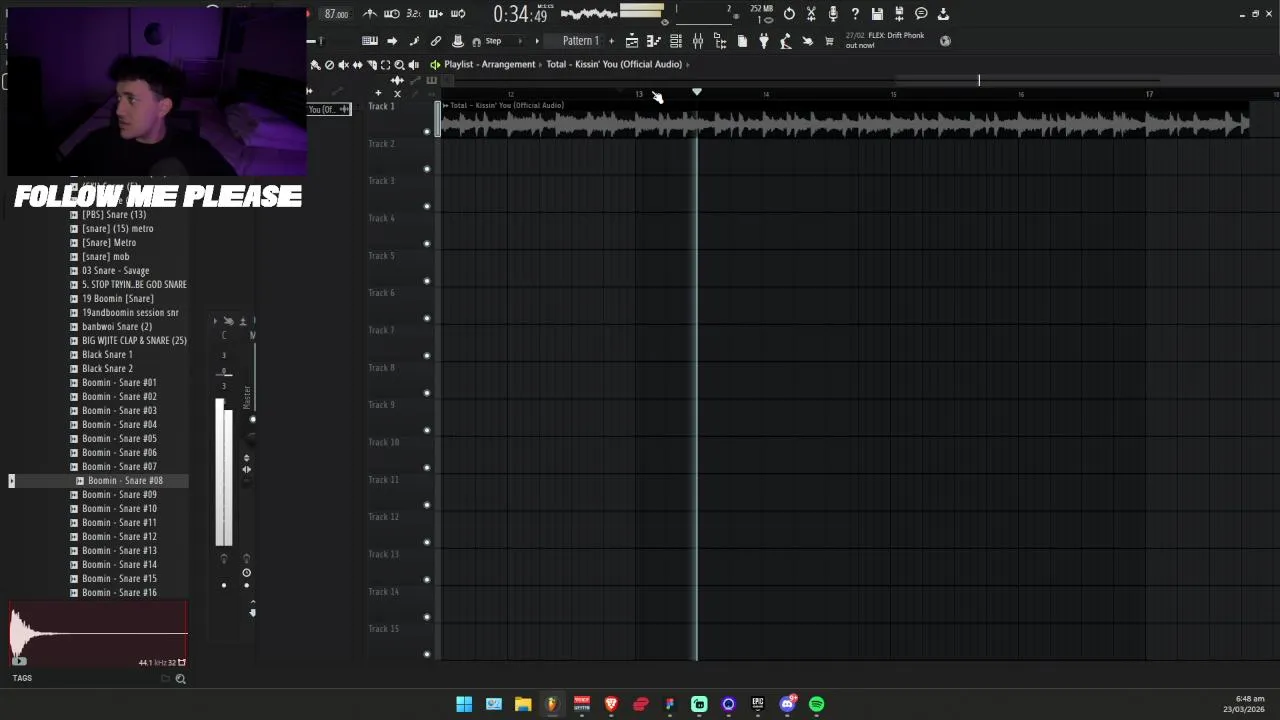
Task: Mute Track 7 with its toggle dot
Action: 427,355
